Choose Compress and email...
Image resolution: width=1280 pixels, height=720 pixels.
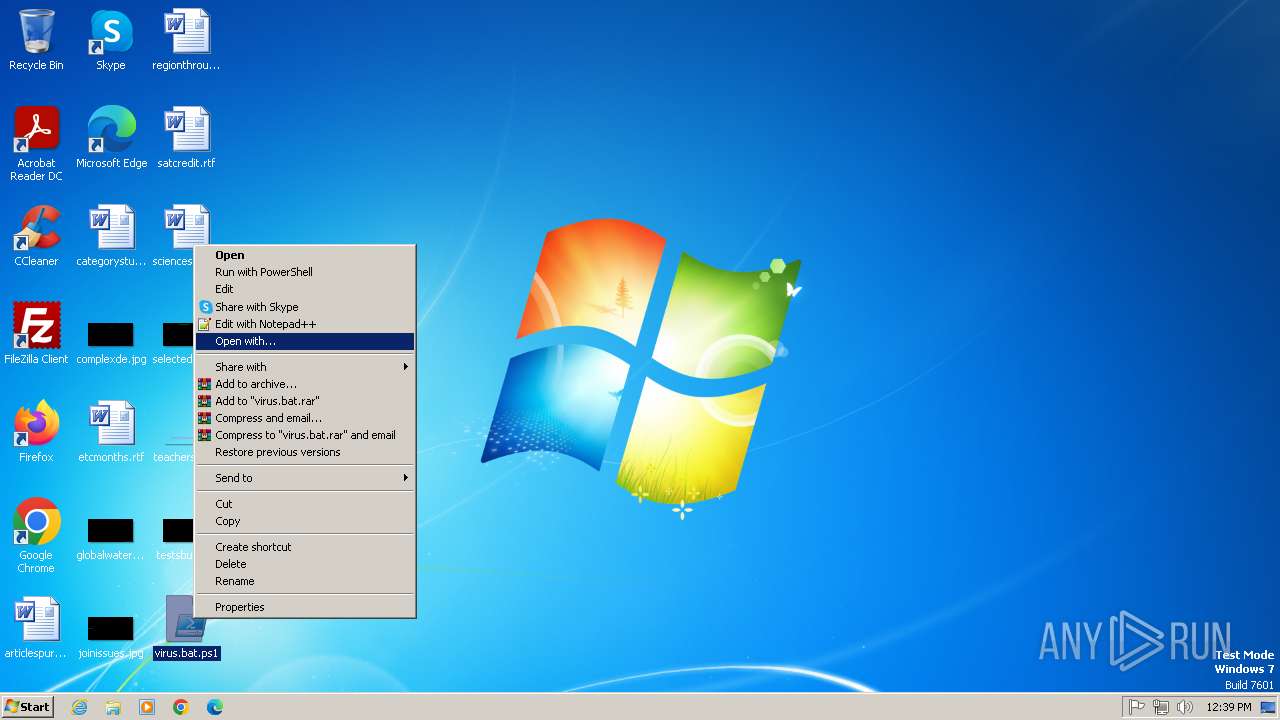tap(305, 418)
